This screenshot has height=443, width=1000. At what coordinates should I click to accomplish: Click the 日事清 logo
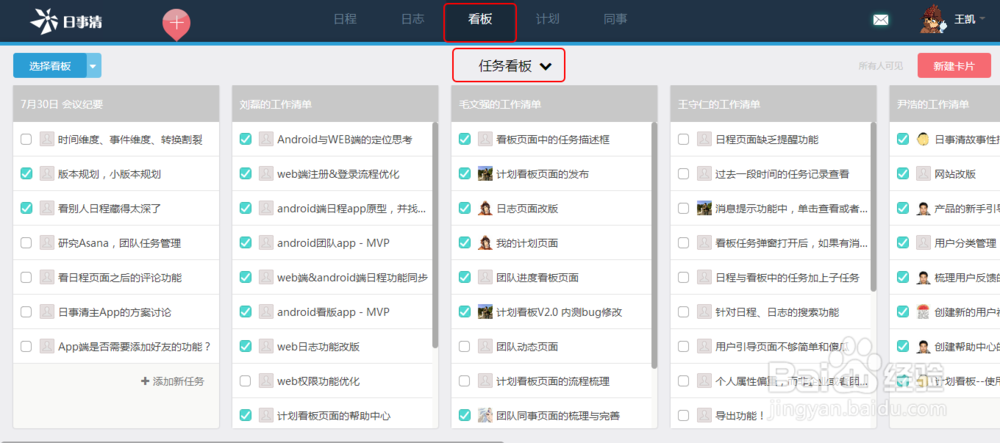pos(66,21)
